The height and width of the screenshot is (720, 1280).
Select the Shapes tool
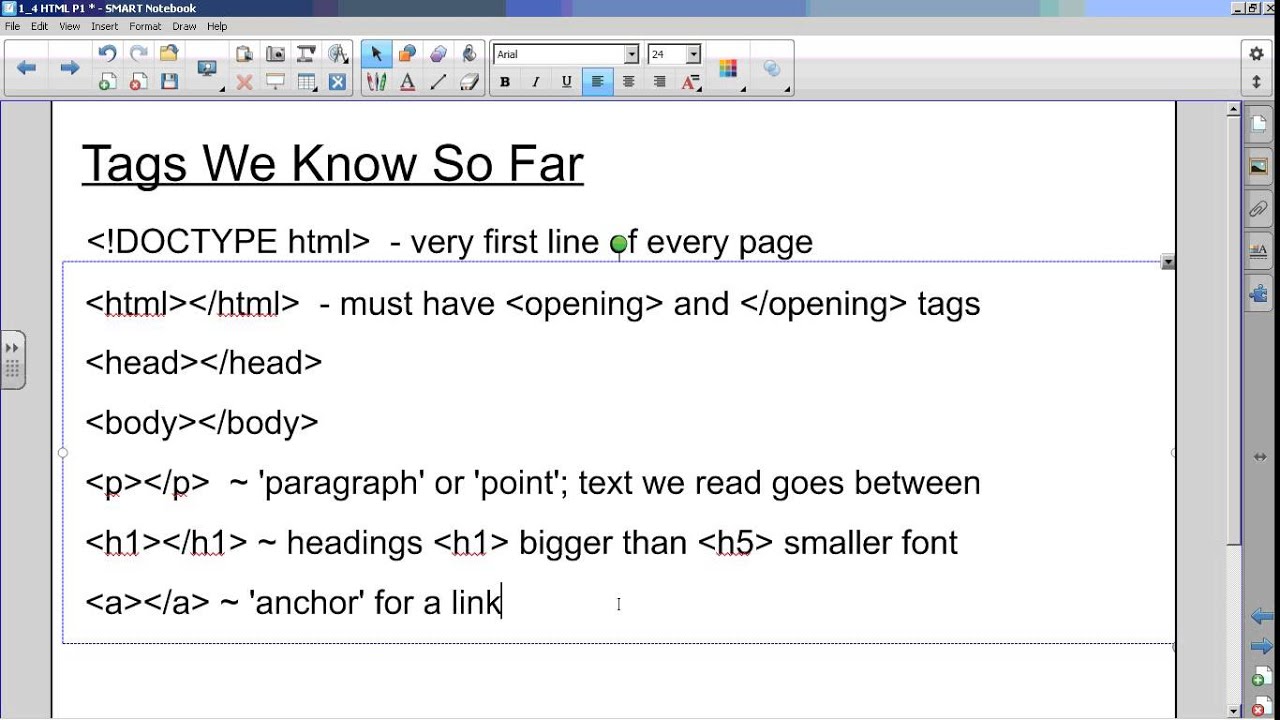point(407,54)
